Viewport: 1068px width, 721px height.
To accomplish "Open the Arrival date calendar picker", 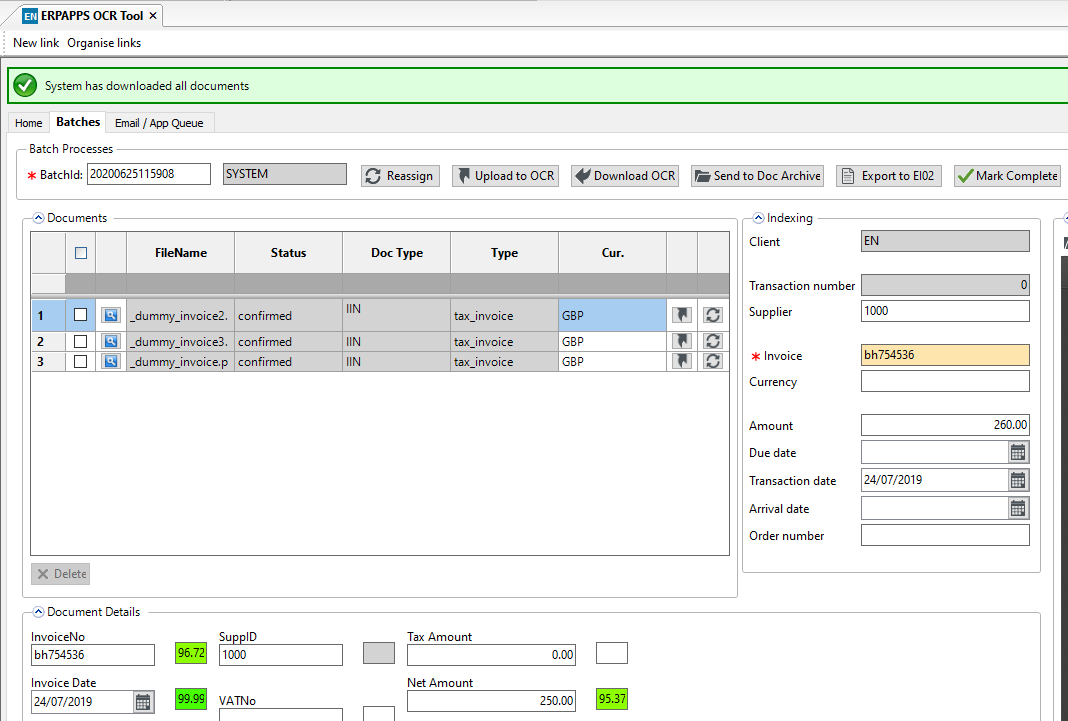I will click(x=1017, y=507).
